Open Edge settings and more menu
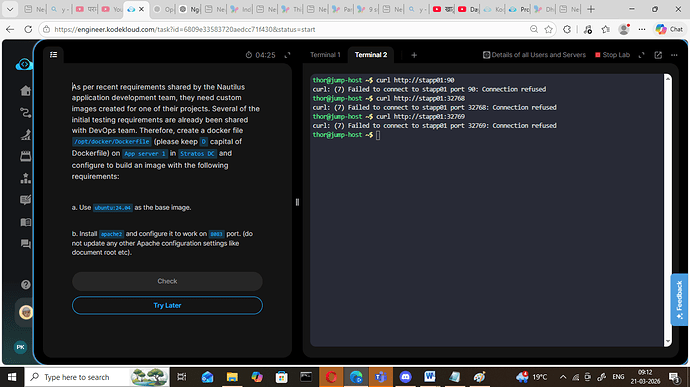The width and height of the screenshot is (690, 387). 642,29
